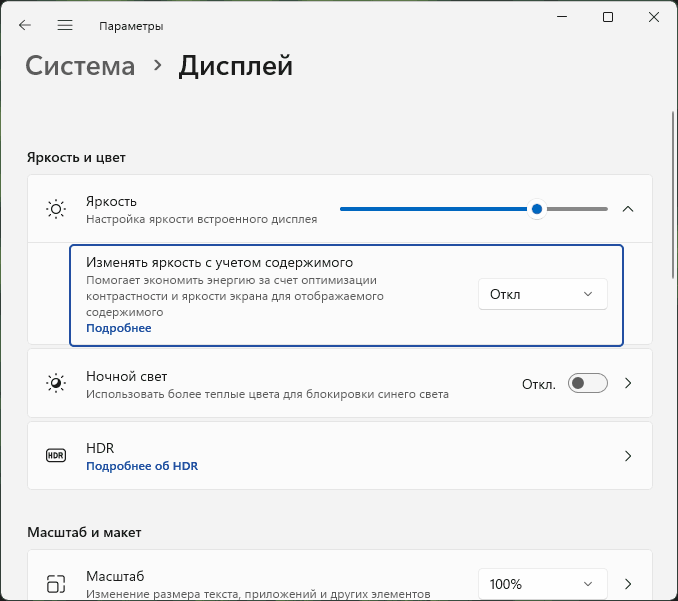The height and width of the screenshot is (601, 678).
Task: Click the grey part of brightness slider
Action: (577, 209)
